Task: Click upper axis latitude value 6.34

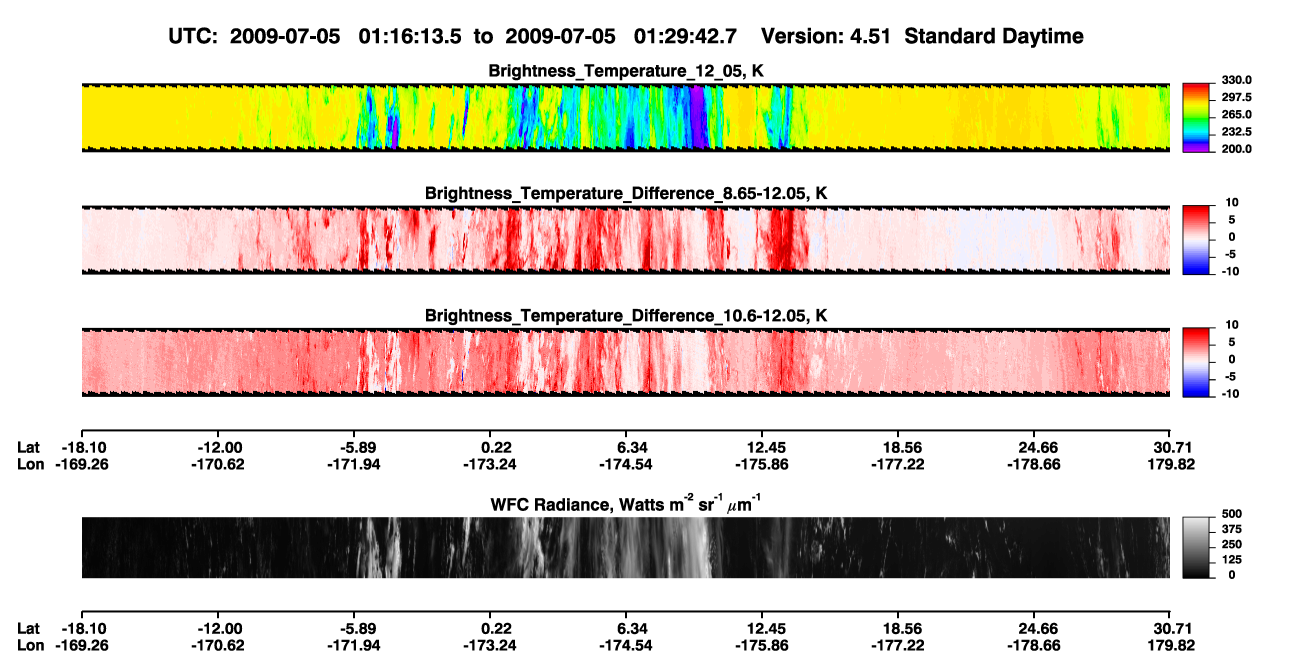Action: 626,448
